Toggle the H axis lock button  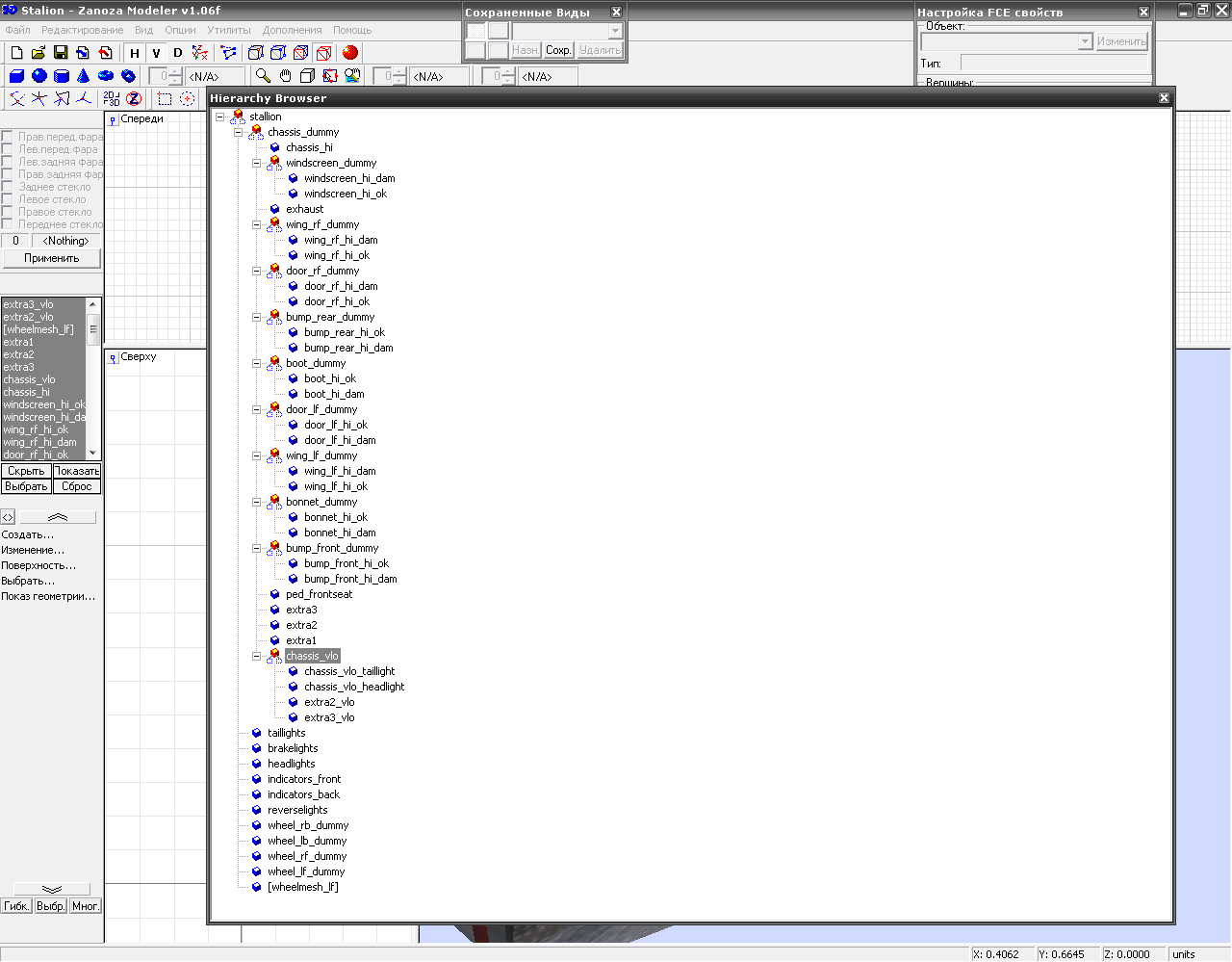135,53
